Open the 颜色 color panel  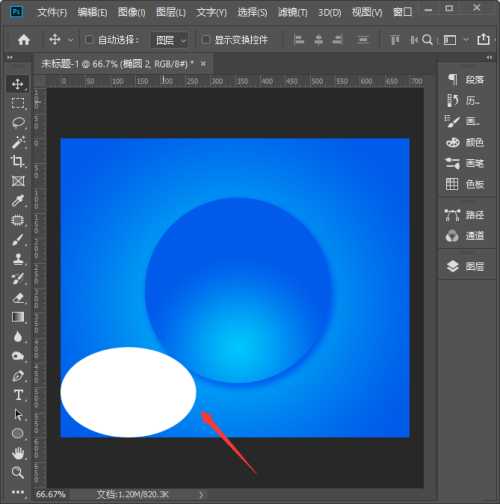coord(465,143)
